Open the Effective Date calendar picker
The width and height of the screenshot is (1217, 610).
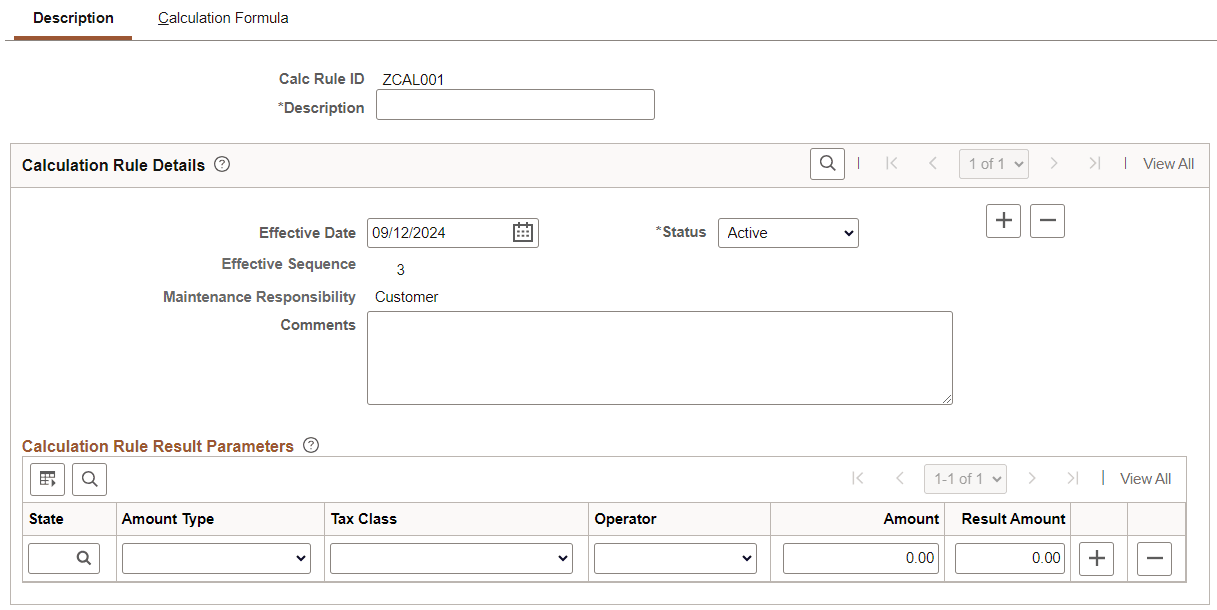click(522, 232)
